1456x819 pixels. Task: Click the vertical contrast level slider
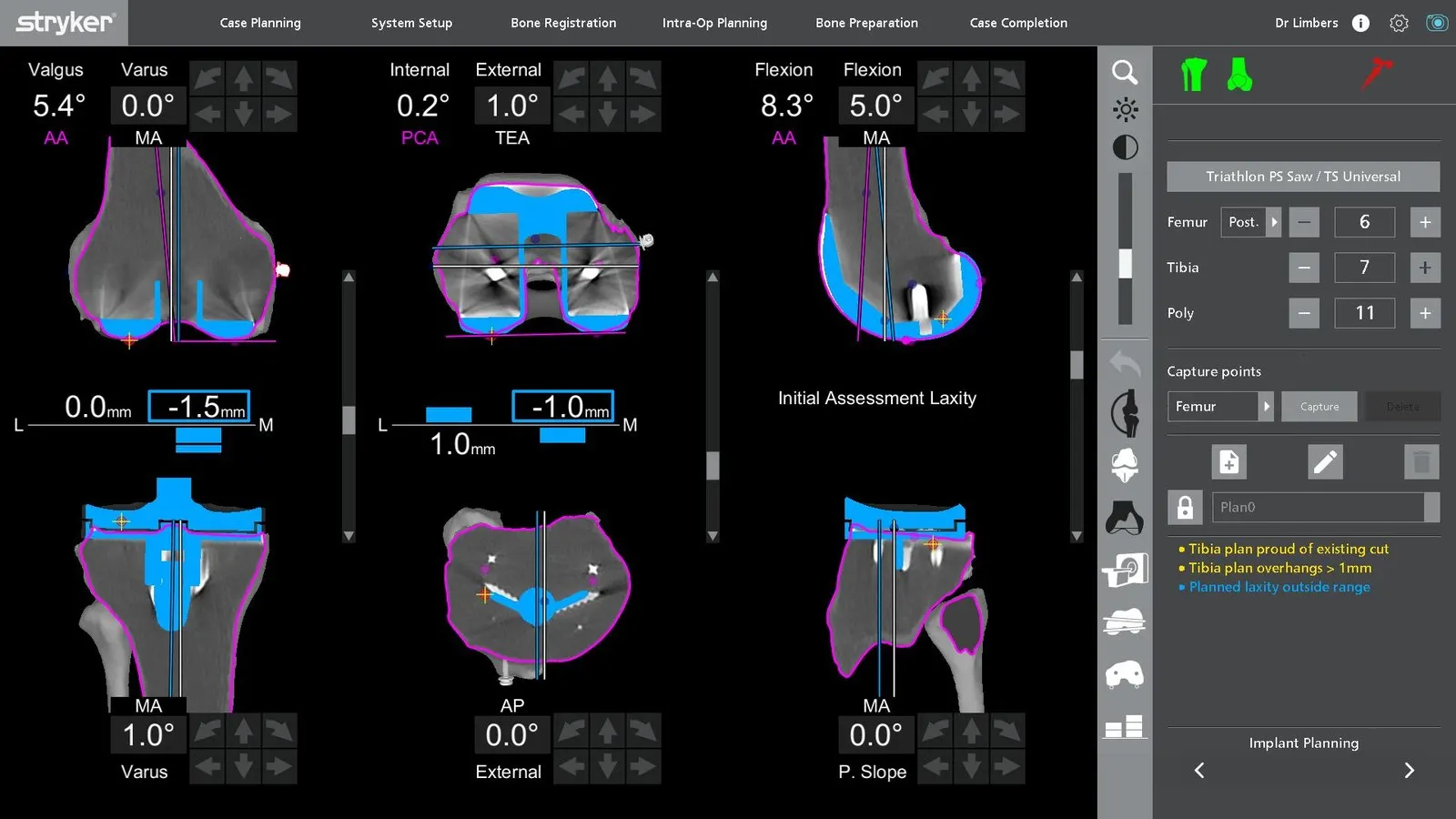1126,248
